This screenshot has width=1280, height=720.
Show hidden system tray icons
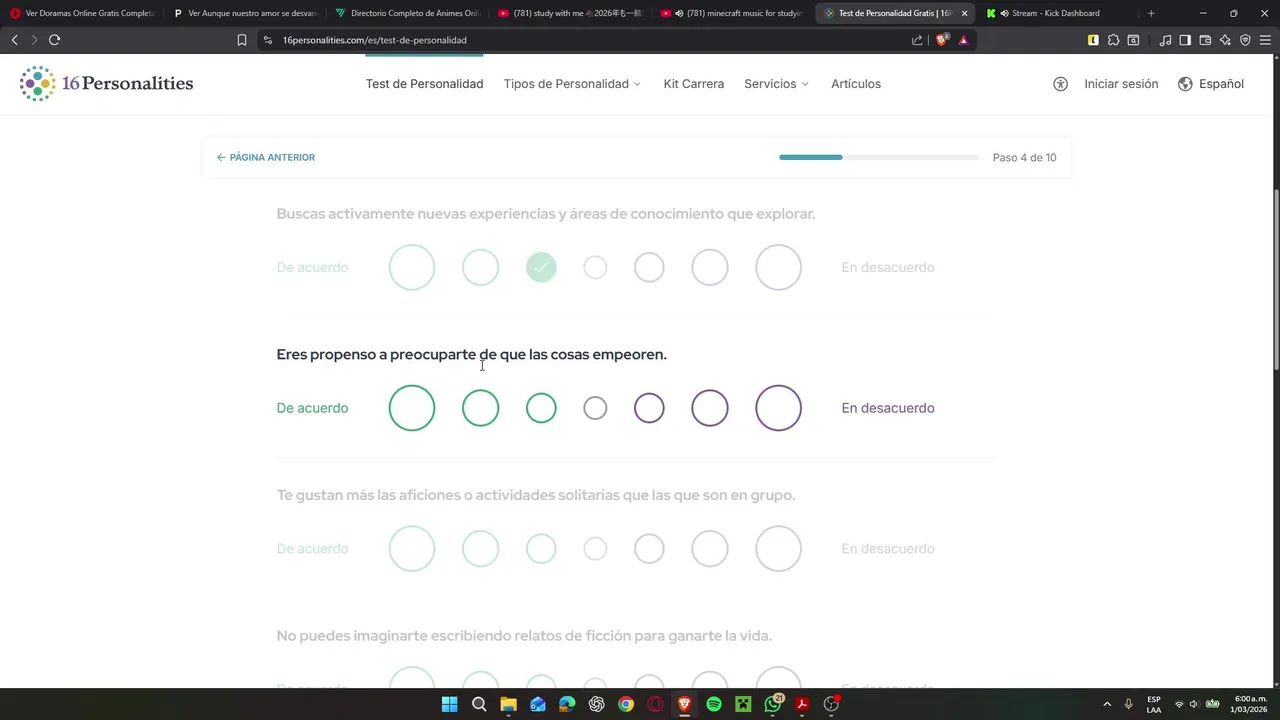coord(1107,704)
